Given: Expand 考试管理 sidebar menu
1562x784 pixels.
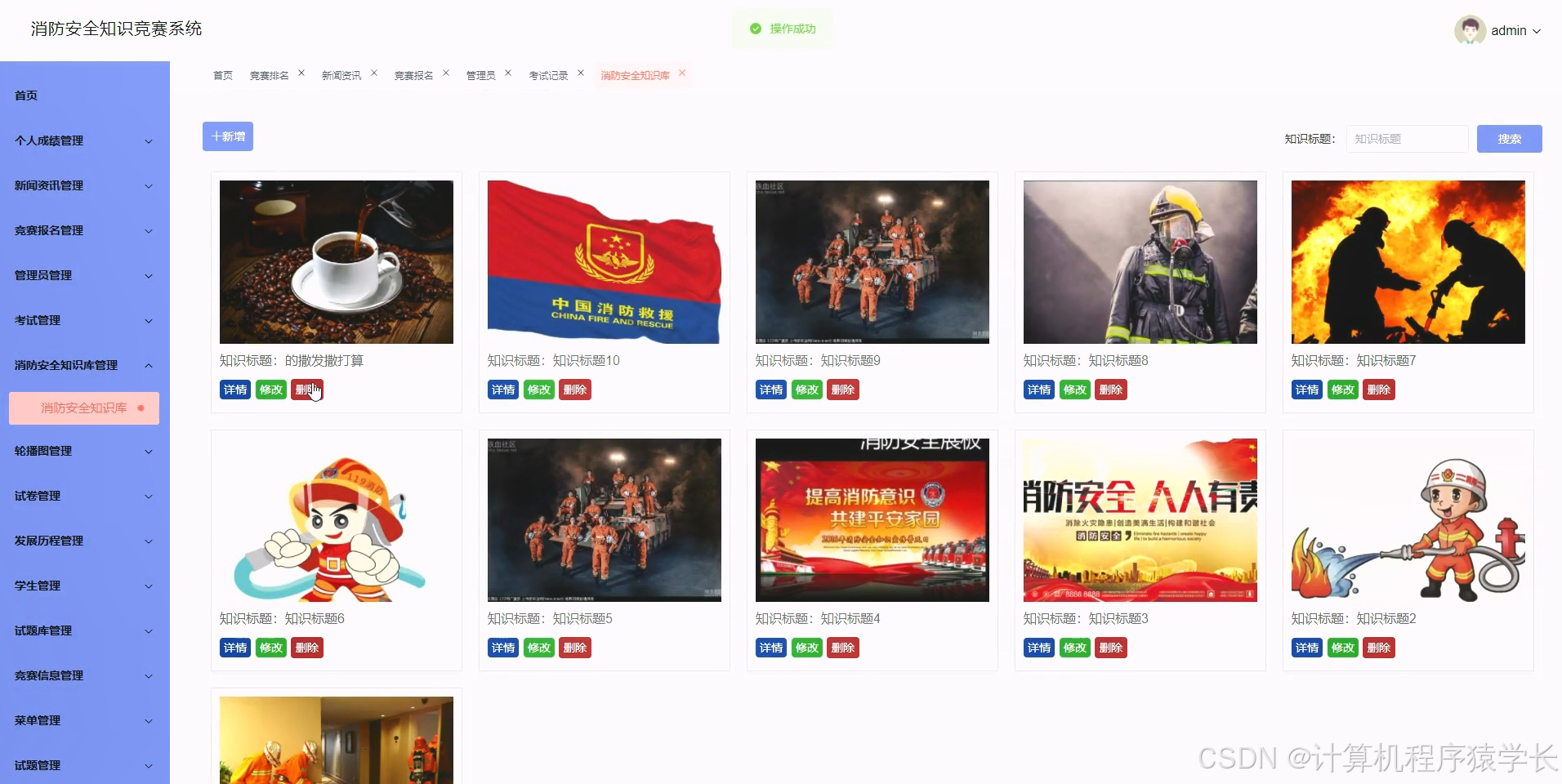Looking at the screenshot, I should (85, 320).
